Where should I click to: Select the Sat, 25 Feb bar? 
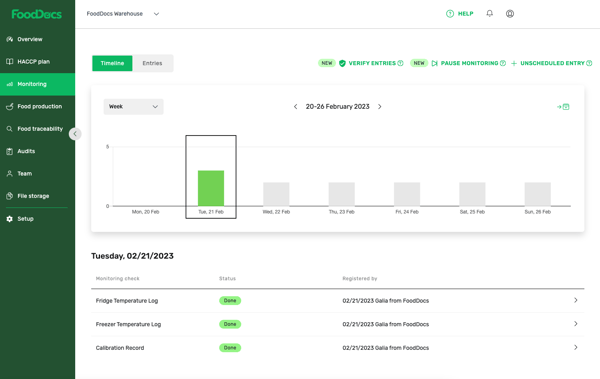click(472, 194)
